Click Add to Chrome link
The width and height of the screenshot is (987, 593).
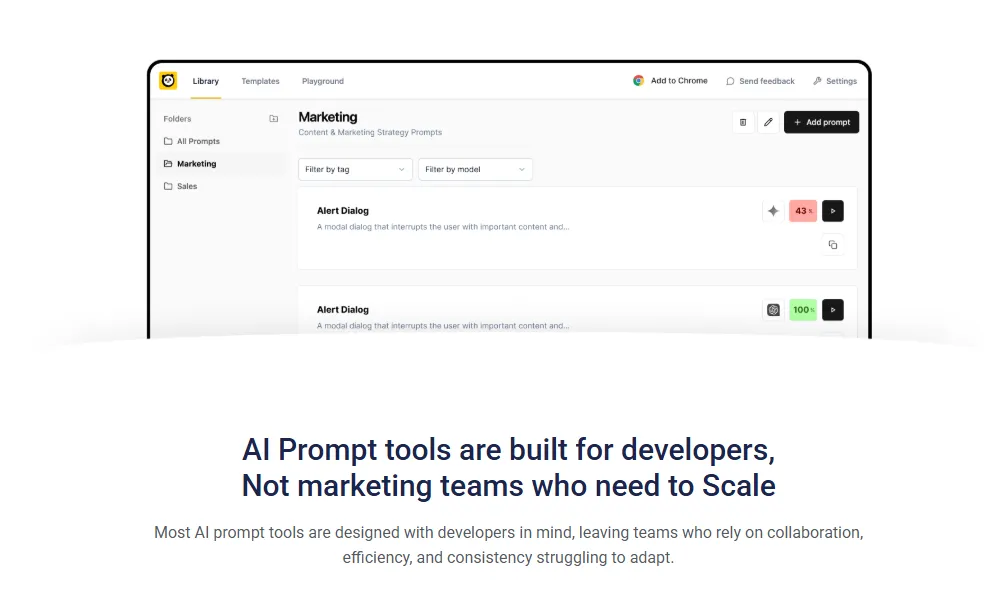tap(670, 81)
